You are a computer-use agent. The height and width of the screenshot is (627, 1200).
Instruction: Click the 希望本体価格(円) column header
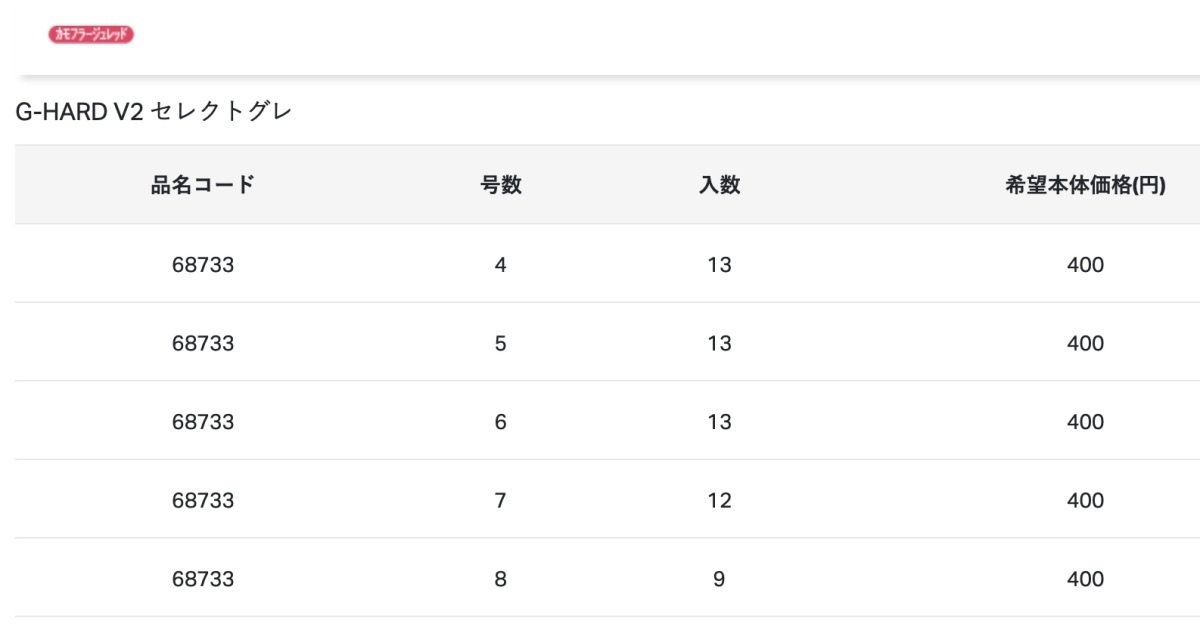tap(1085, 185)
